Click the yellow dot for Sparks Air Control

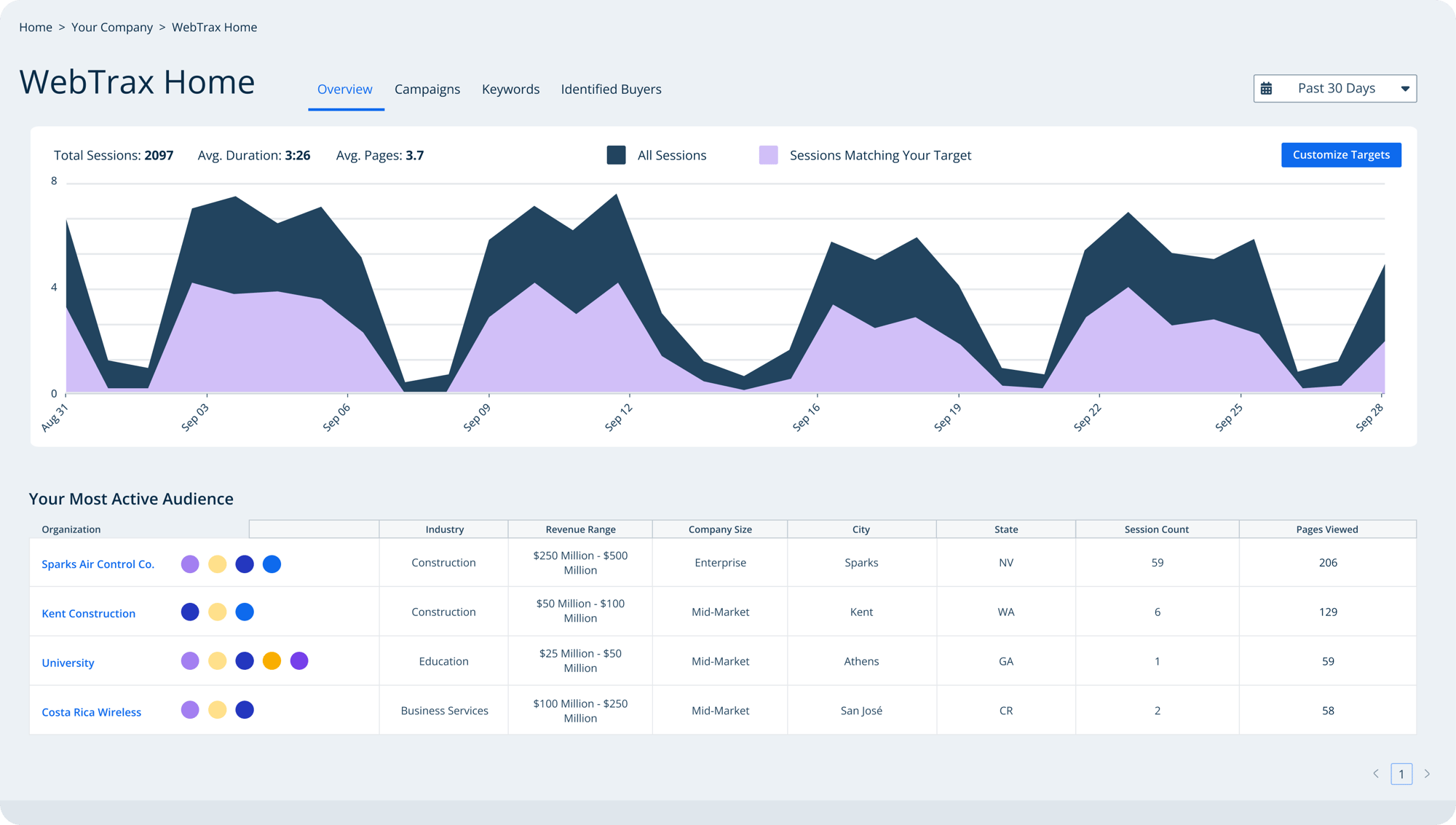(217, 564)
